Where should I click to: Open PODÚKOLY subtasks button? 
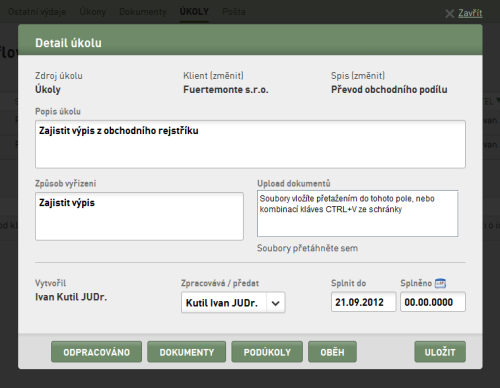pyautogui.click(x=267, y=352)
